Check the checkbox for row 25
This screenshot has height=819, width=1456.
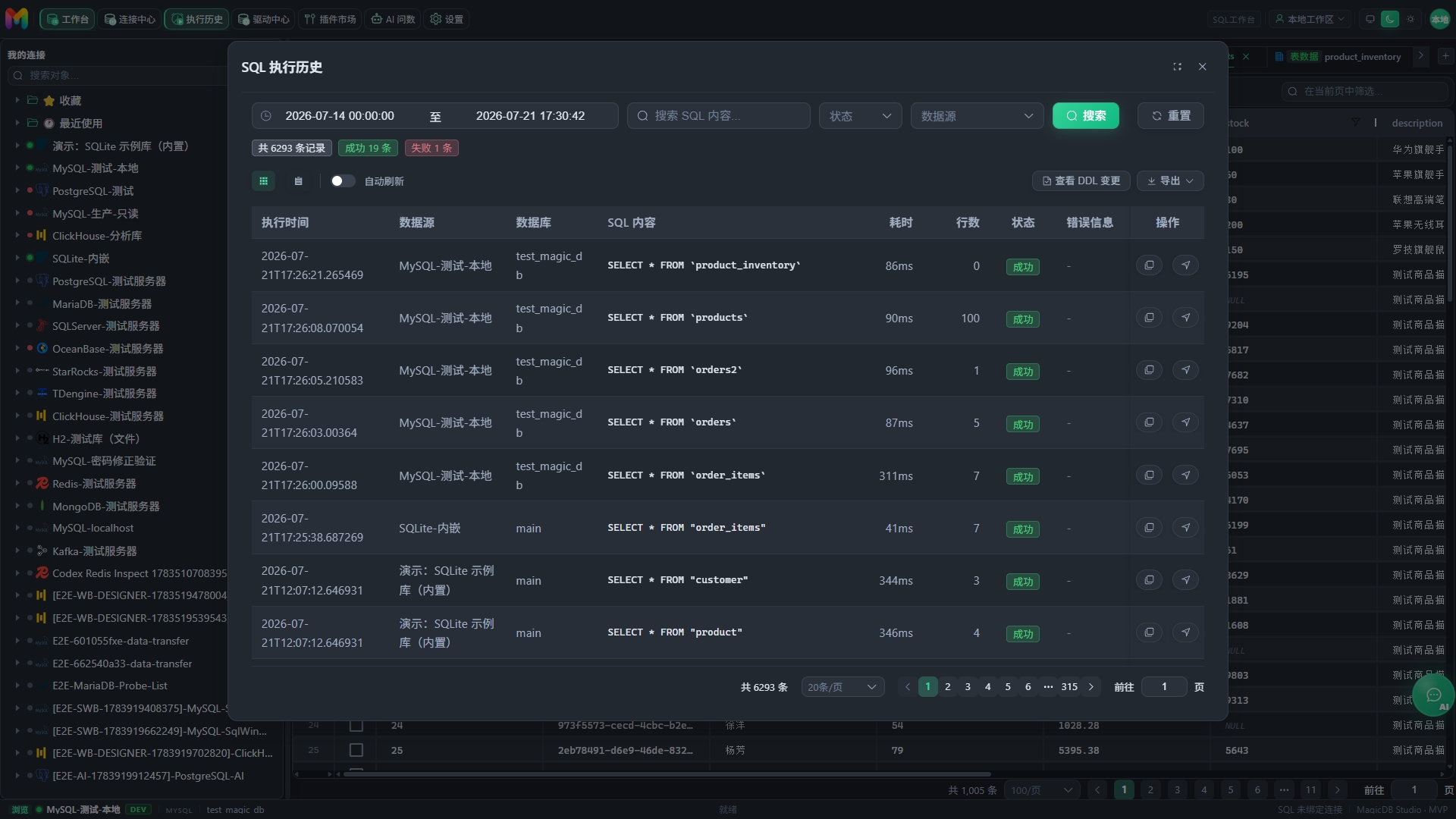click(x=356, y=750)
